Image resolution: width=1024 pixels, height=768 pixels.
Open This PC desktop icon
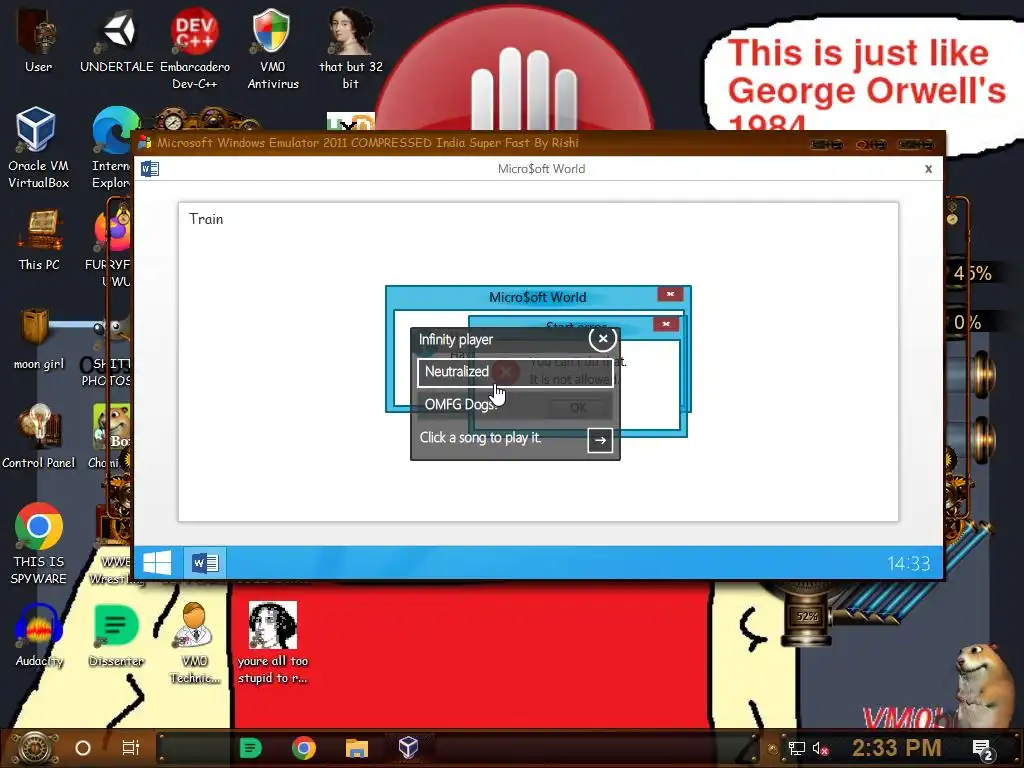pos(39,240)
